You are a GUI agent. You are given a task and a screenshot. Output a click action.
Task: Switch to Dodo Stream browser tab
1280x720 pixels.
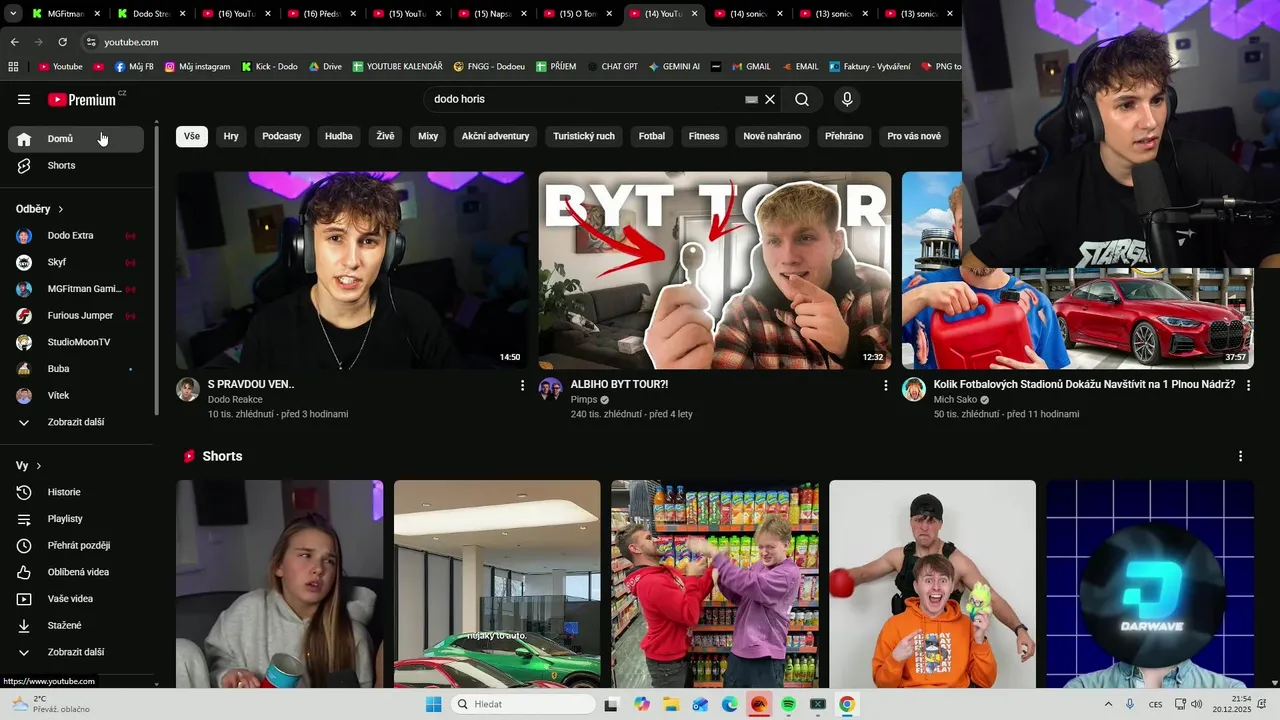click(x=150, y=14)
